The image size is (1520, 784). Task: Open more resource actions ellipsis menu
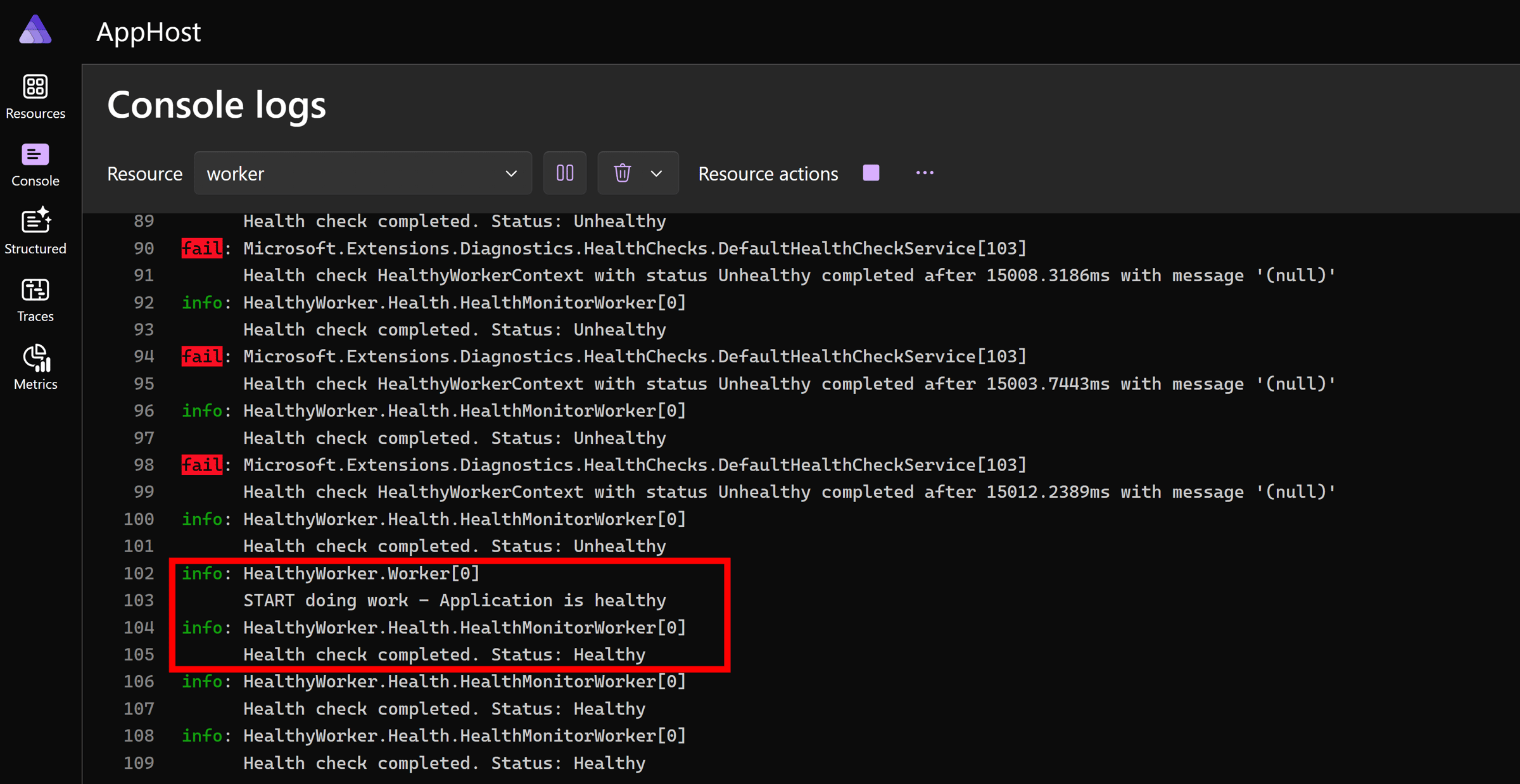pos(924,173)
